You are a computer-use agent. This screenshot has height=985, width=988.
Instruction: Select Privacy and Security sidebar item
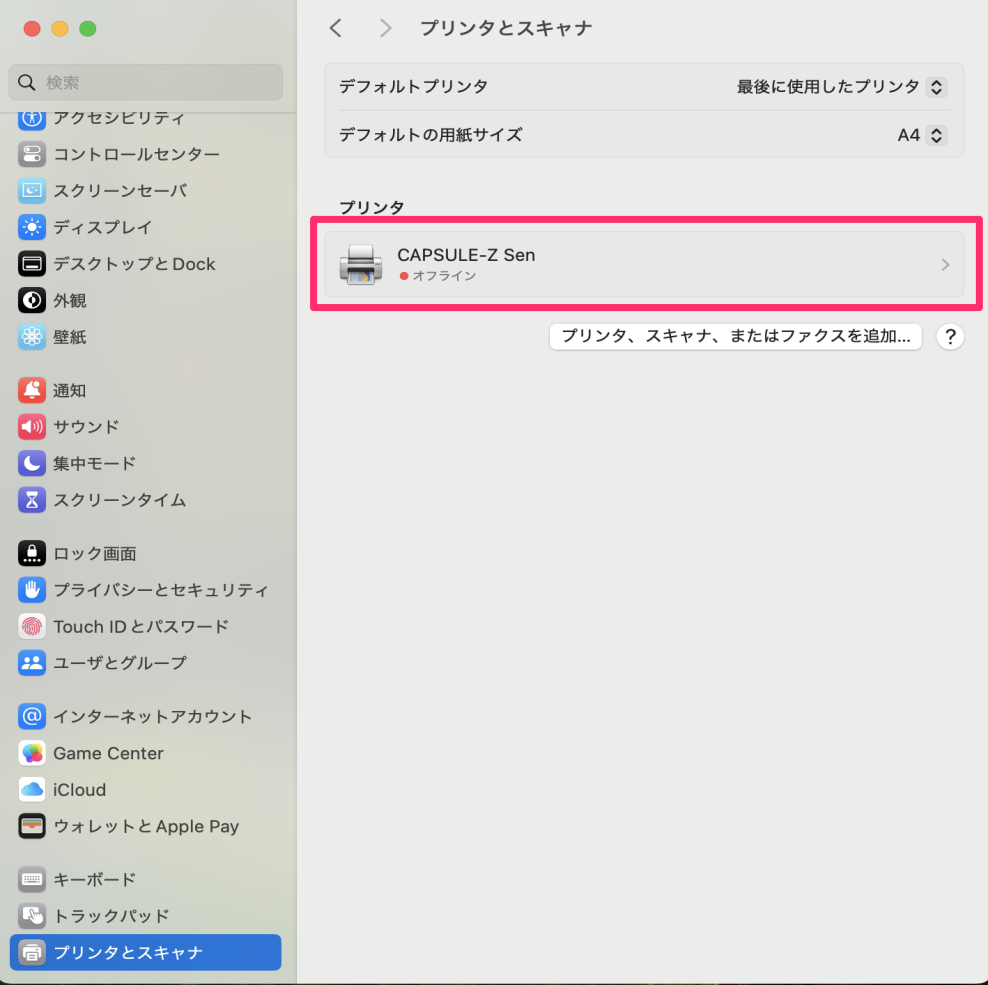pos(160,590)
